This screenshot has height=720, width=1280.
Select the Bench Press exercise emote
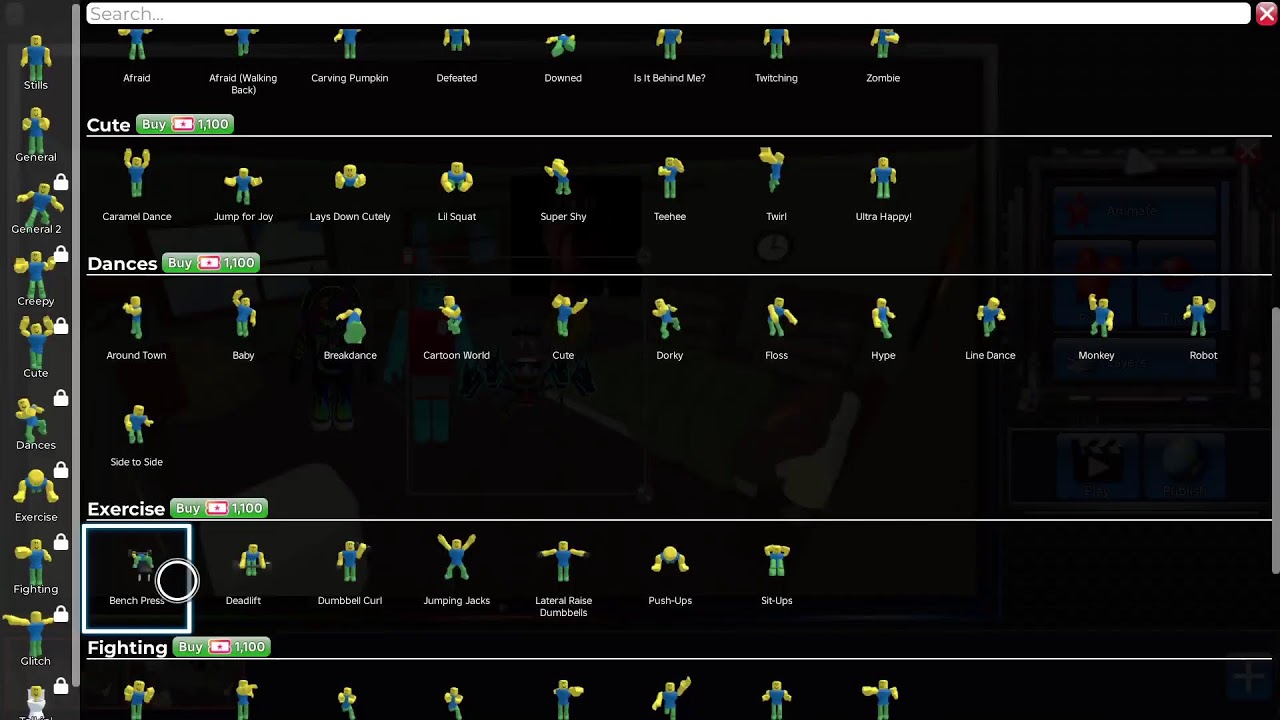point(136,578)
